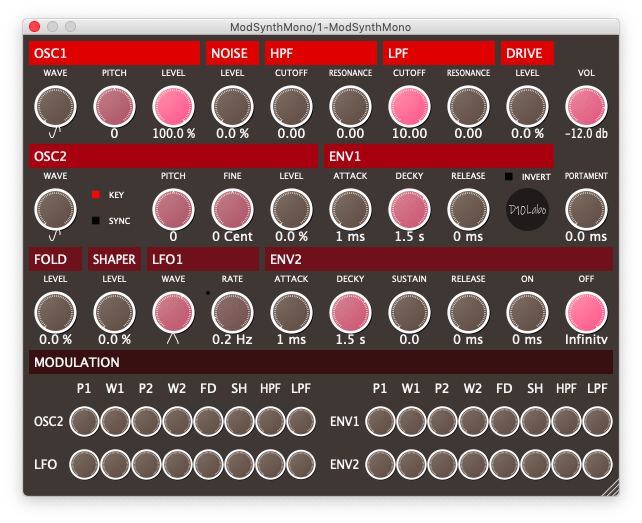Click the LPF CUTOFF knob
The width and height of the screenshot is (642, 523).
[409, 105]
